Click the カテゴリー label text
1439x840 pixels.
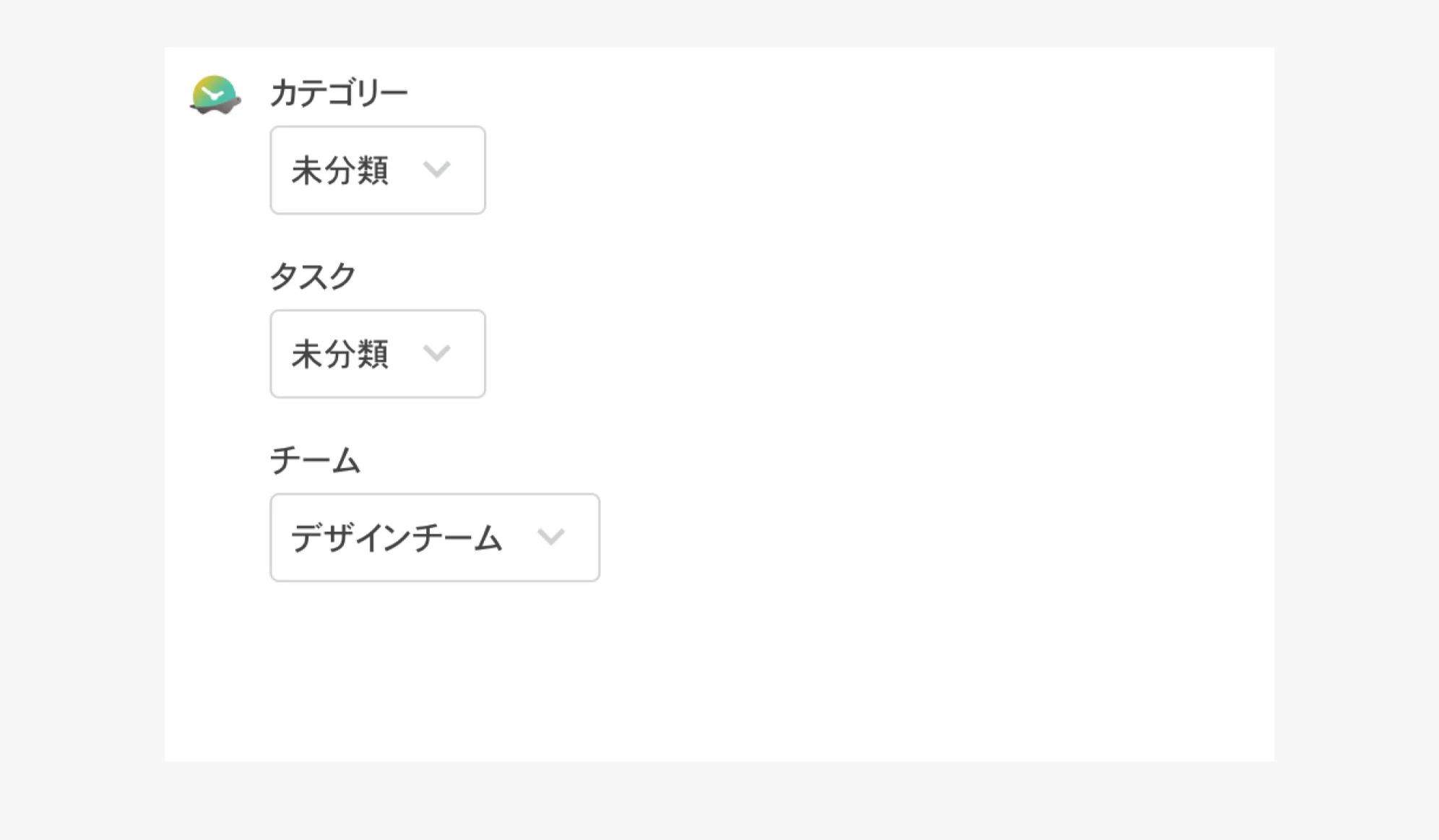(340, 92)
